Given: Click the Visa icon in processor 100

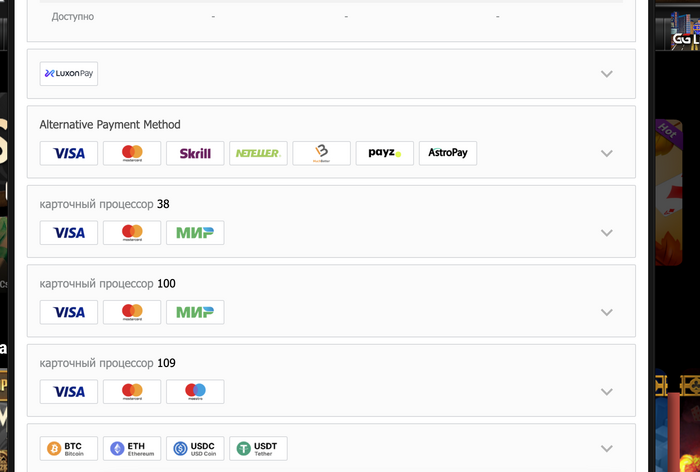Looking at the screenshot, I should 69,312.
